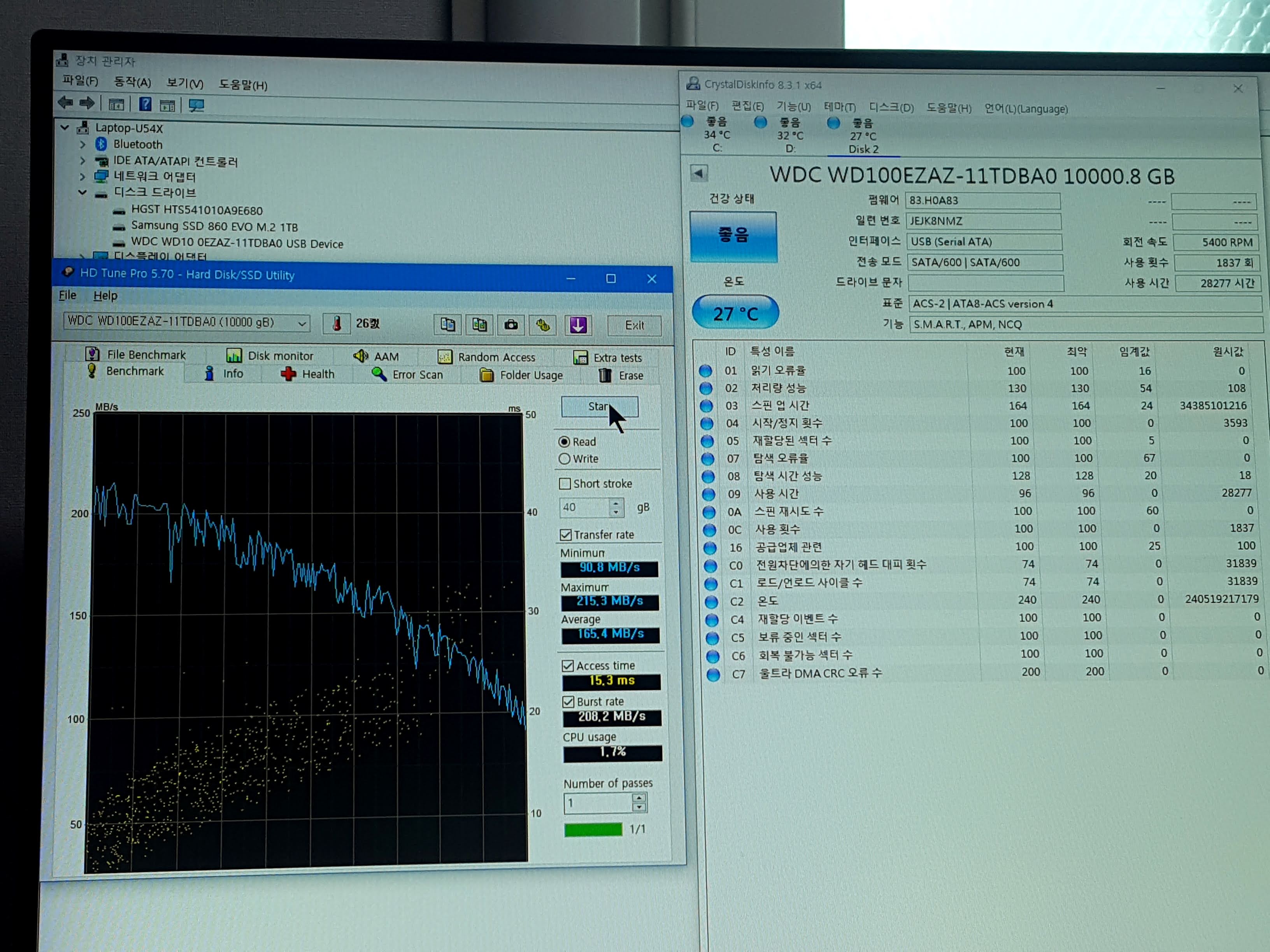This screenshot has width=1270, height=952.
Task: Click the File Benchmark tab icon
Action: click(92, 353)
